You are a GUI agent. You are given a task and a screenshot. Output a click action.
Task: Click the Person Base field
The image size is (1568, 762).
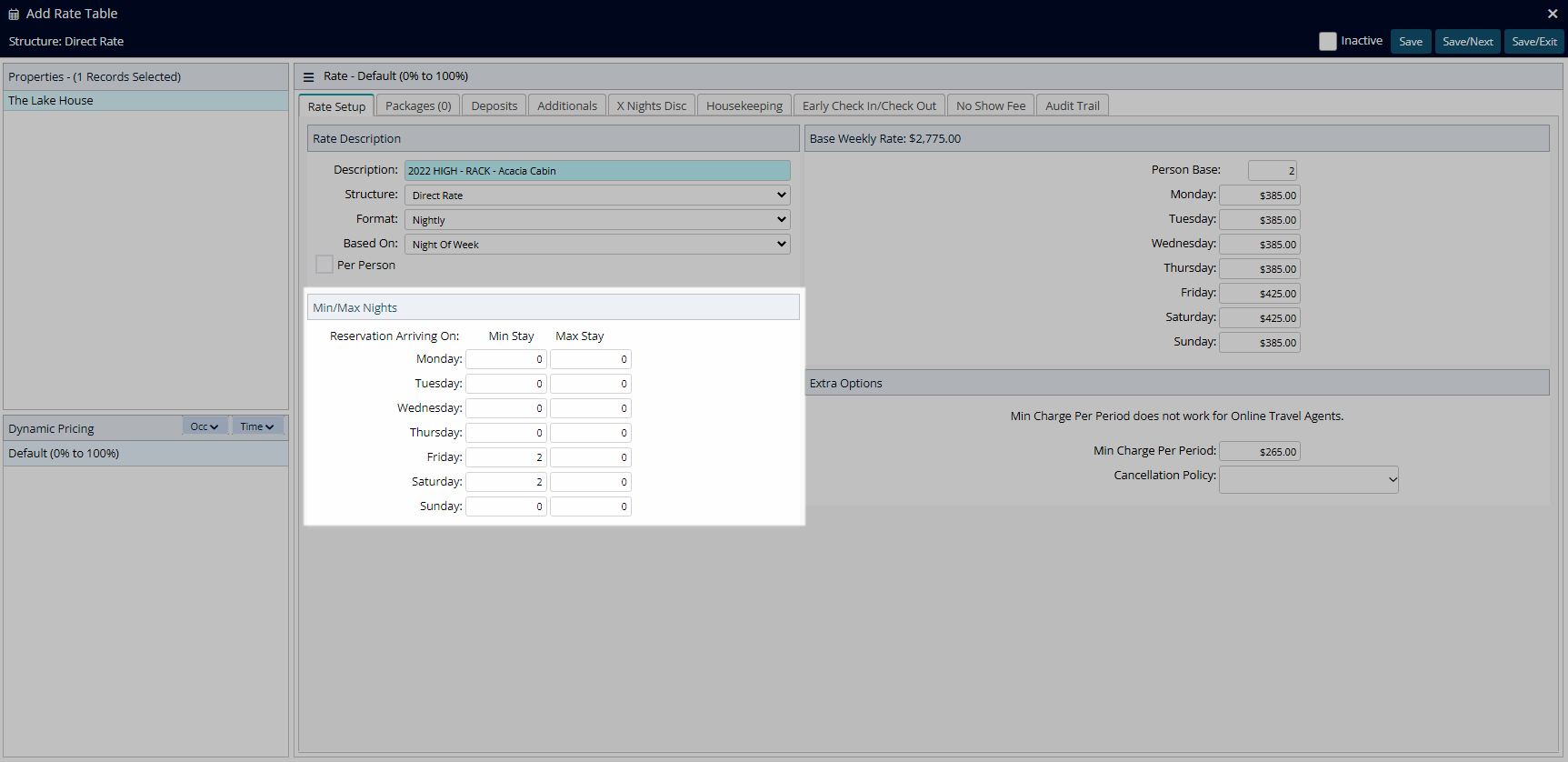click(x=1273, y=171)
